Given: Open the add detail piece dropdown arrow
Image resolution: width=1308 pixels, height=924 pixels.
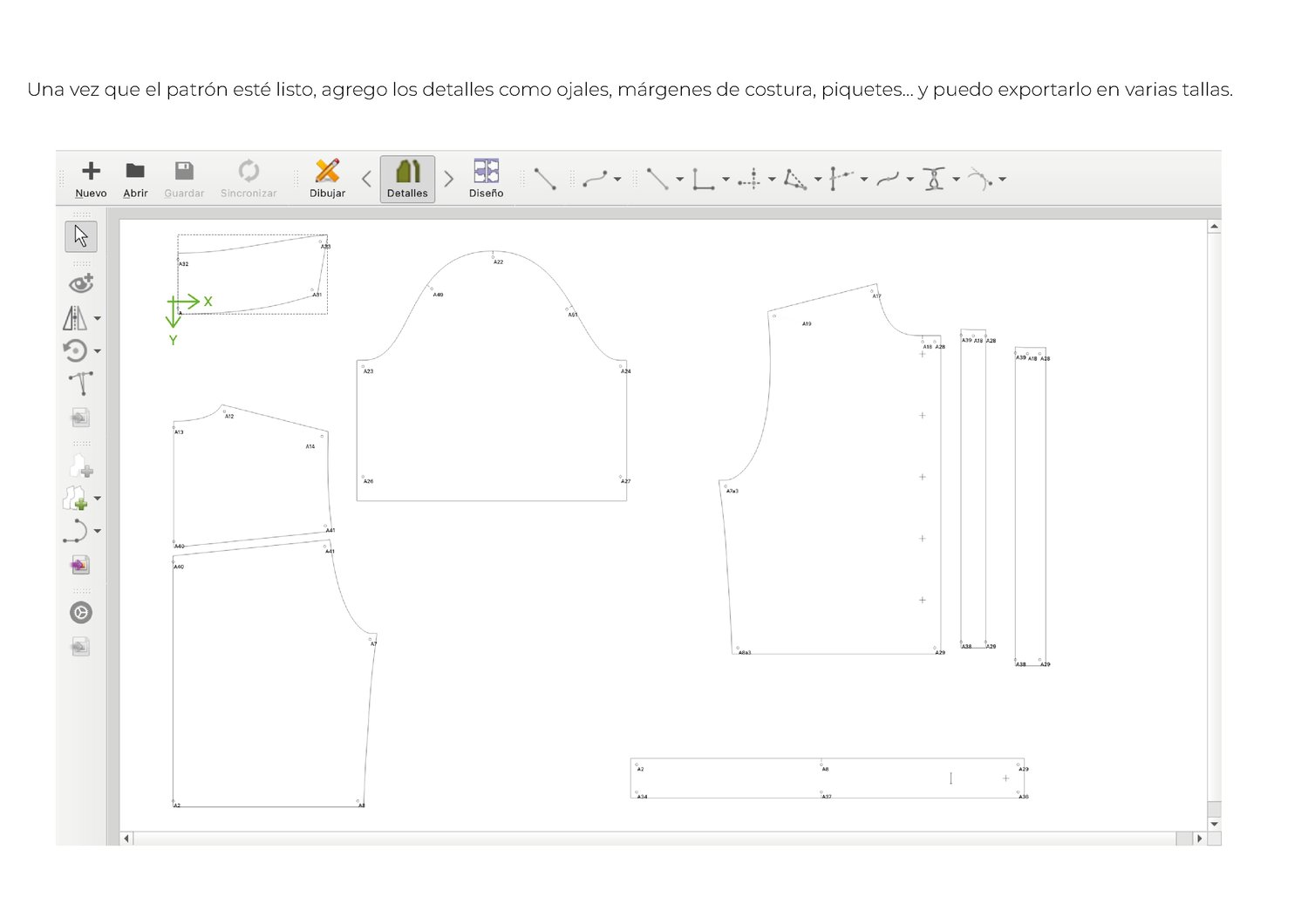Looking at the screenshot, I should coord(98,499).
